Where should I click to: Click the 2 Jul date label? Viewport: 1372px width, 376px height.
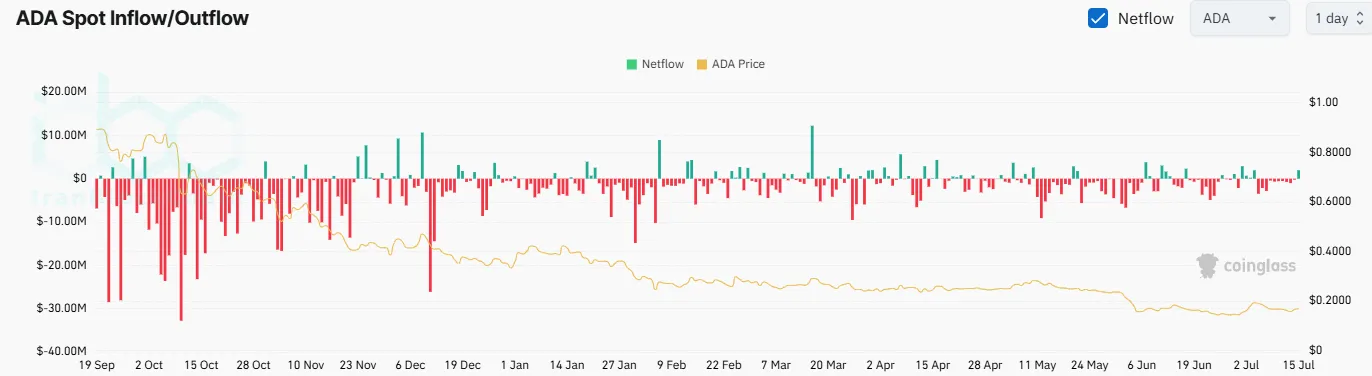tap(1246, 366)
